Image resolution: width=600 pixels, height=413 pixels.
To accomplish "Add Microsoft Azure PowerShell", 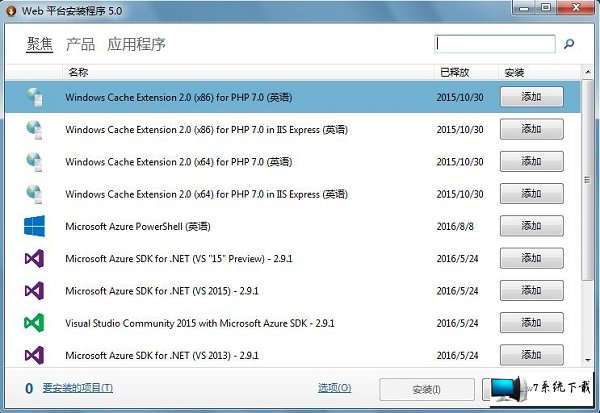I will (532, 226).
